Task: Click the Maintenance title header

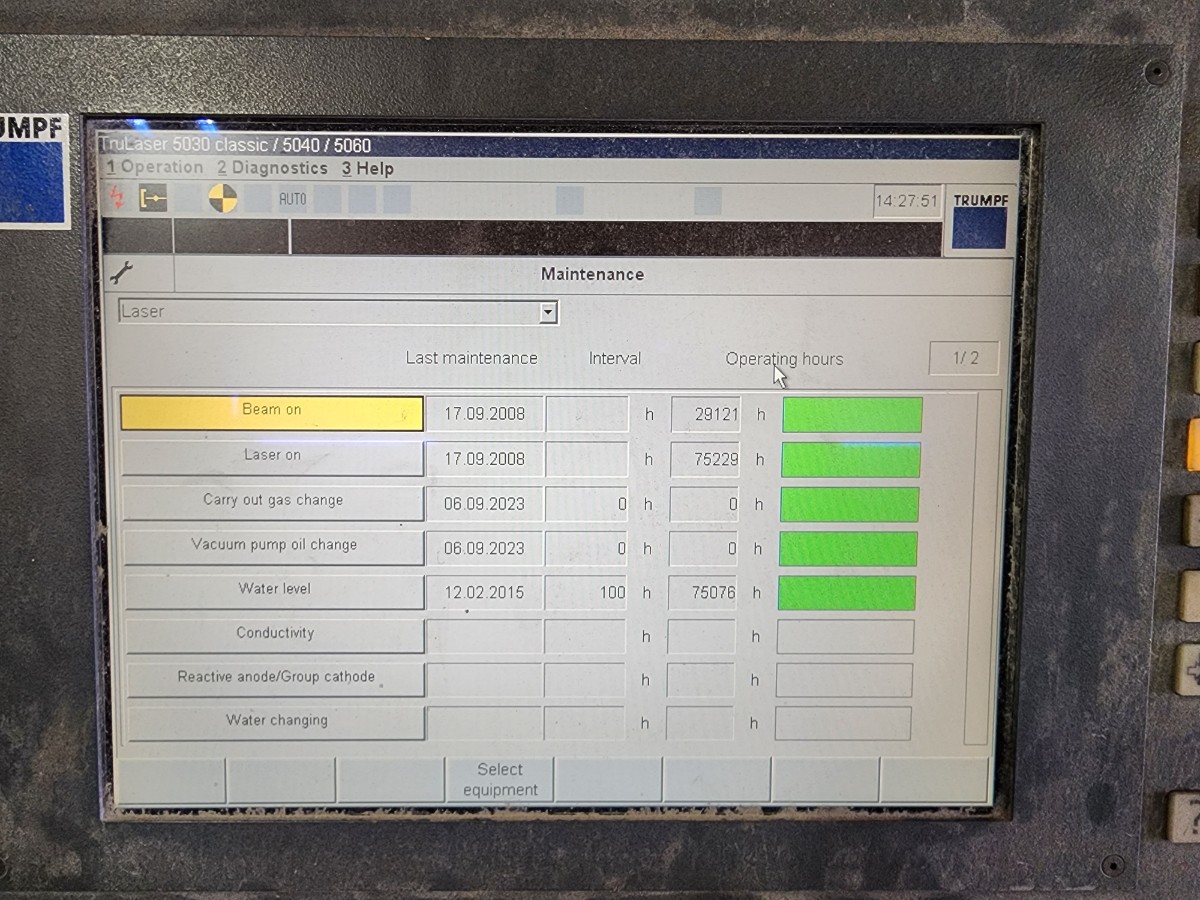Action: click(592, 274)
